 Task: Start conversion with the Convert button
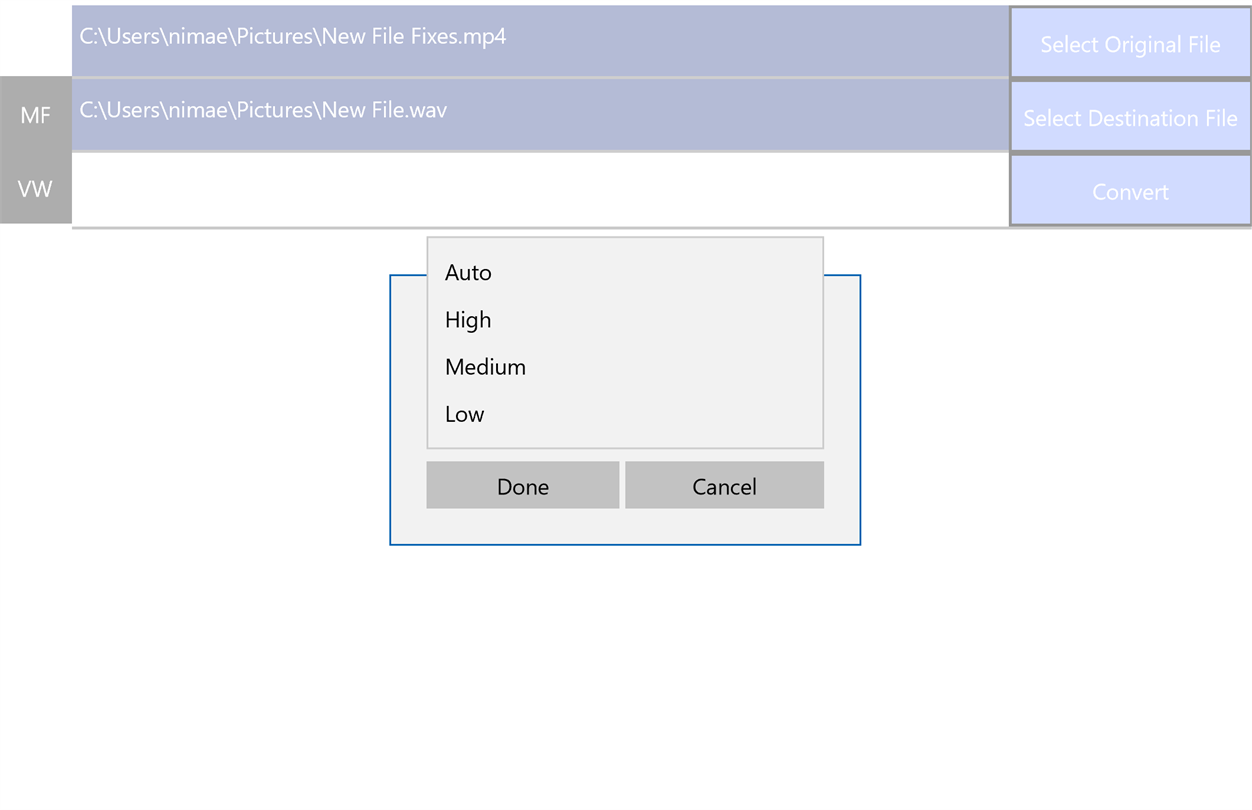[1130, 191]
